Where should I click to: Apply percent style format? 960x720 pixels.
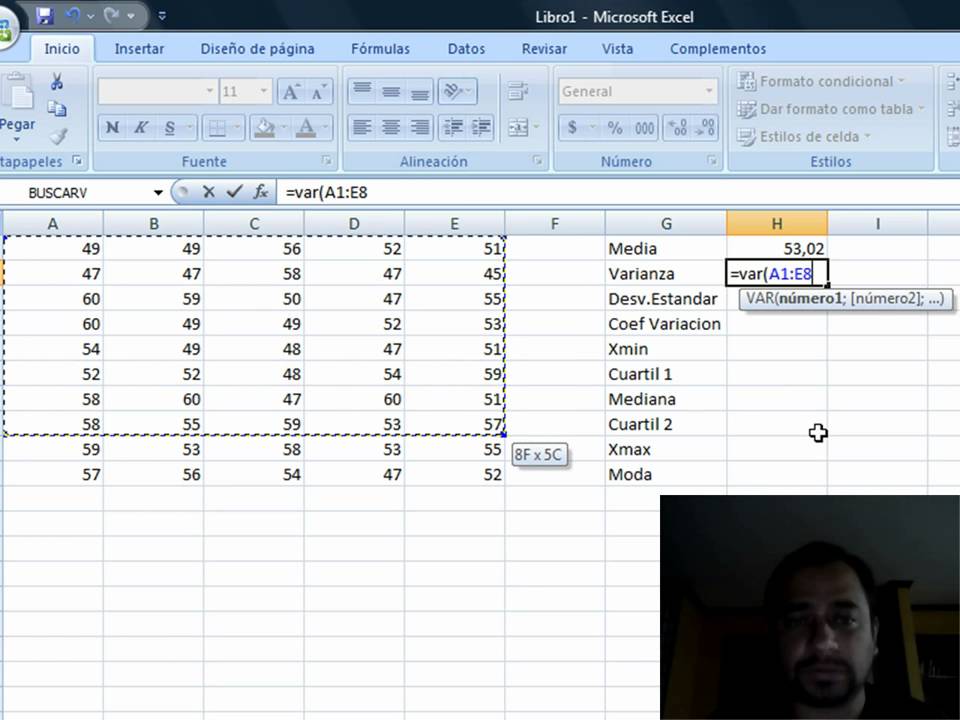coord(615,127)
